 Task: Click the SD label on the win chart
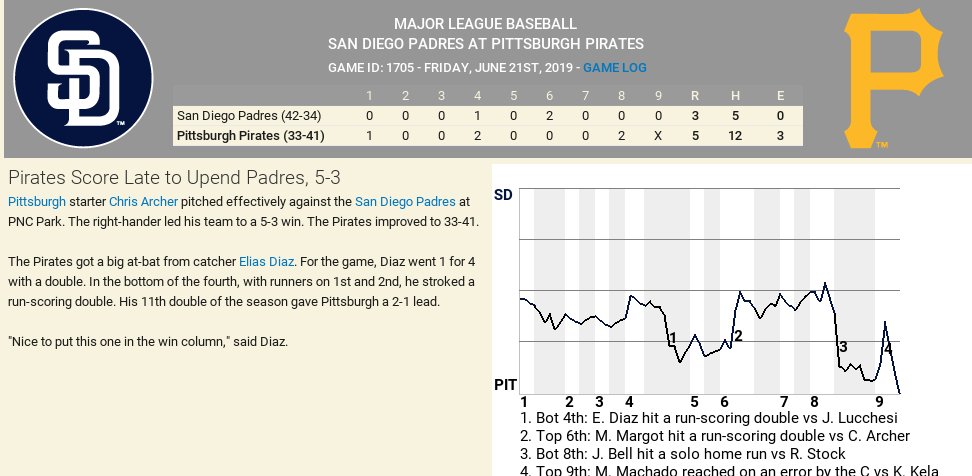point(503,195)
